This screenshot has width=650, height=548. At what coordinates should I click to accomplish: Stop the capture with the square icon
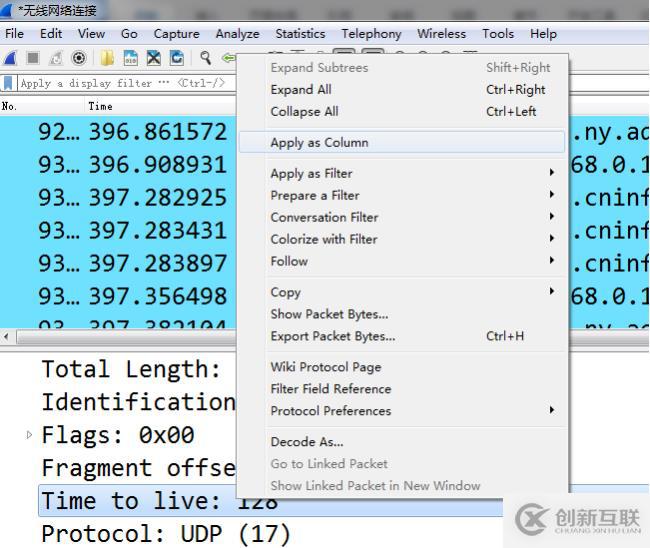[x=33, y=58]
